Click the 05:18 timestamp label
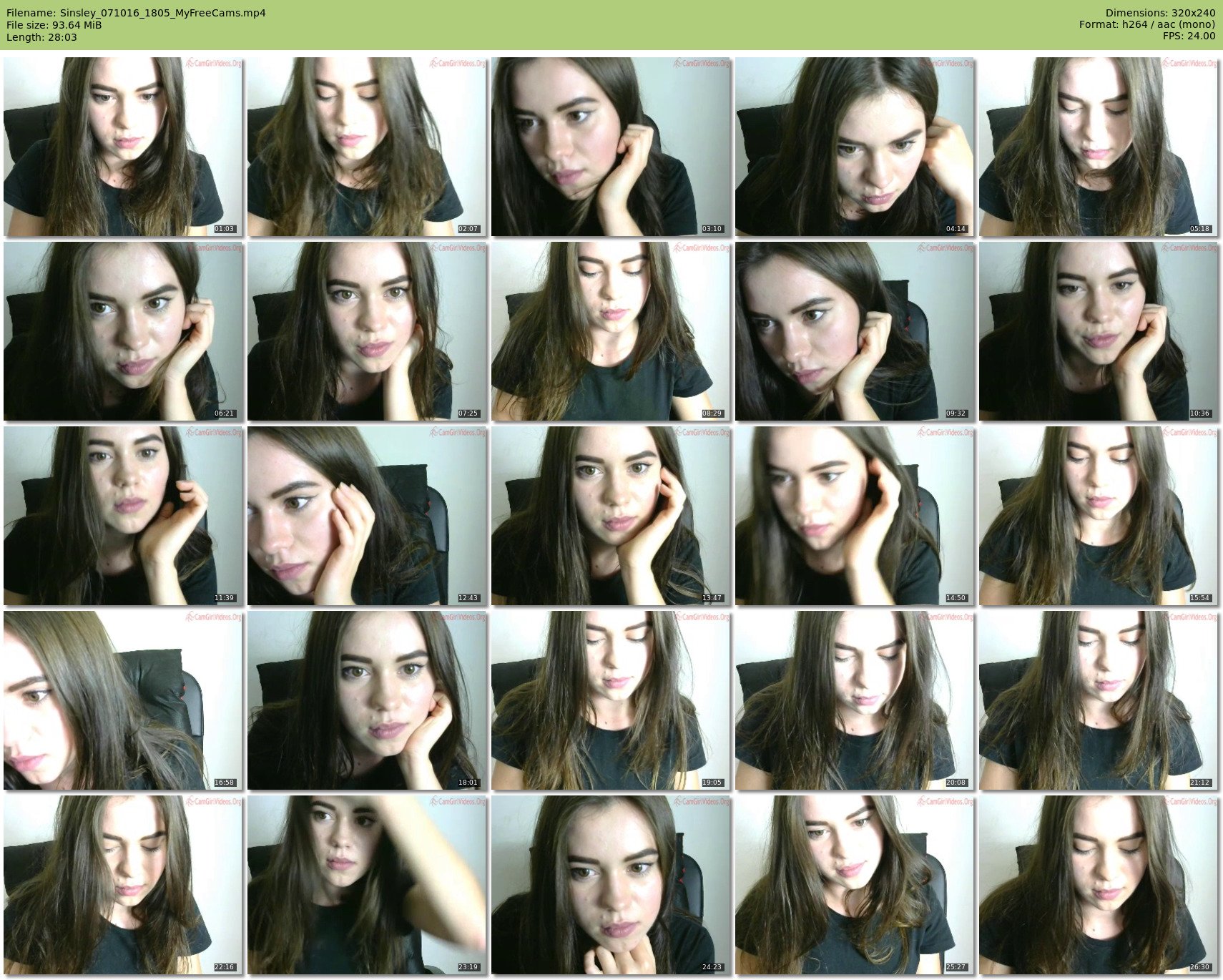The height and width of the screenshot is (980, 1223). click(x=1199, y=229)
